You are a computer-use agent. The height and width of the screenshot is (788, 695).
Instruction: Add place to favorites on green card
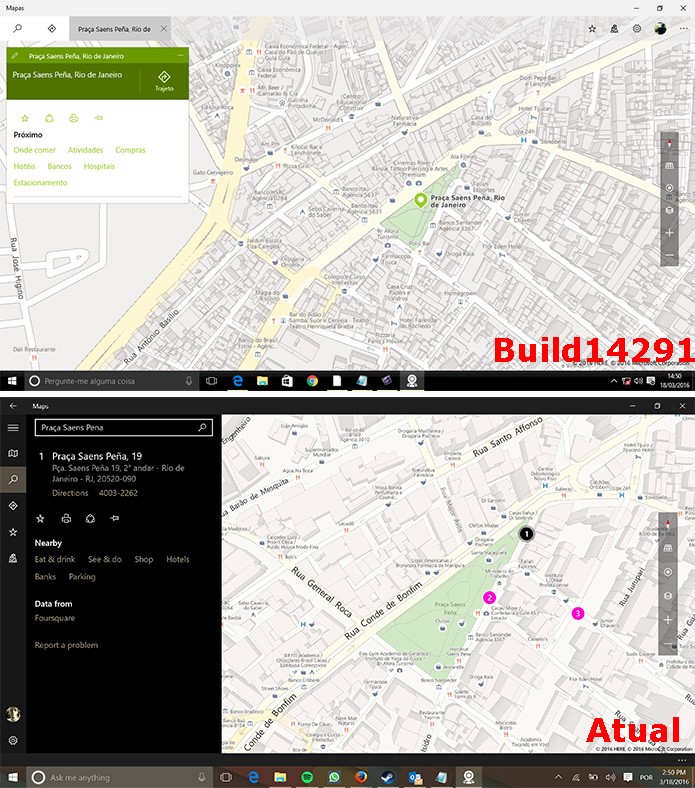point(25,118)
